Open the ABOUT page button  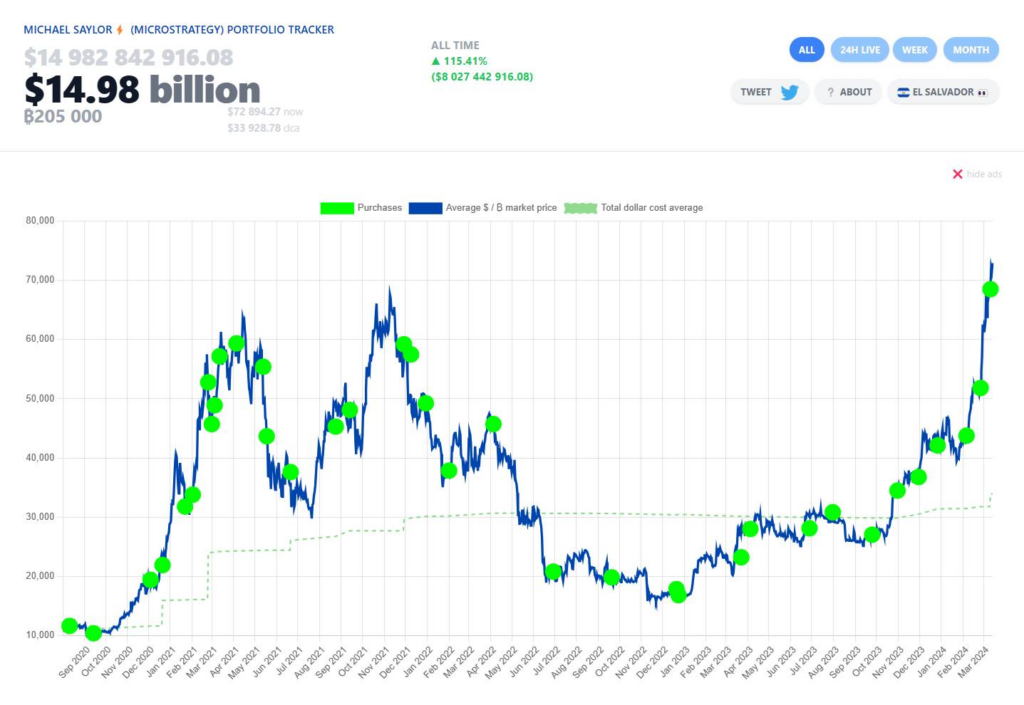(x=848, y=92)
